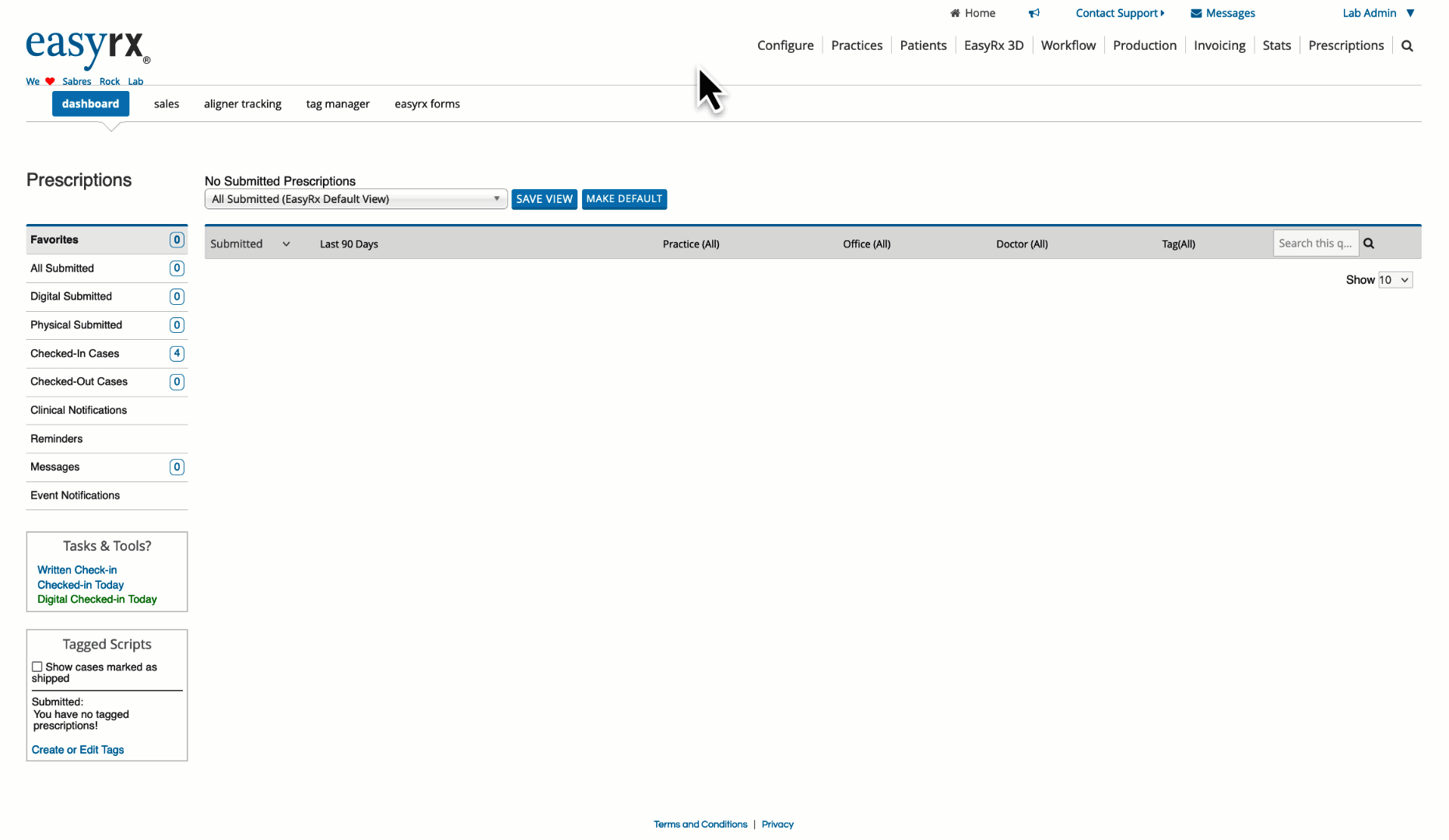Open the Production menu
Image resolution: width=1449 pixels, height=840 pixels.
[x=1145, y=46]
